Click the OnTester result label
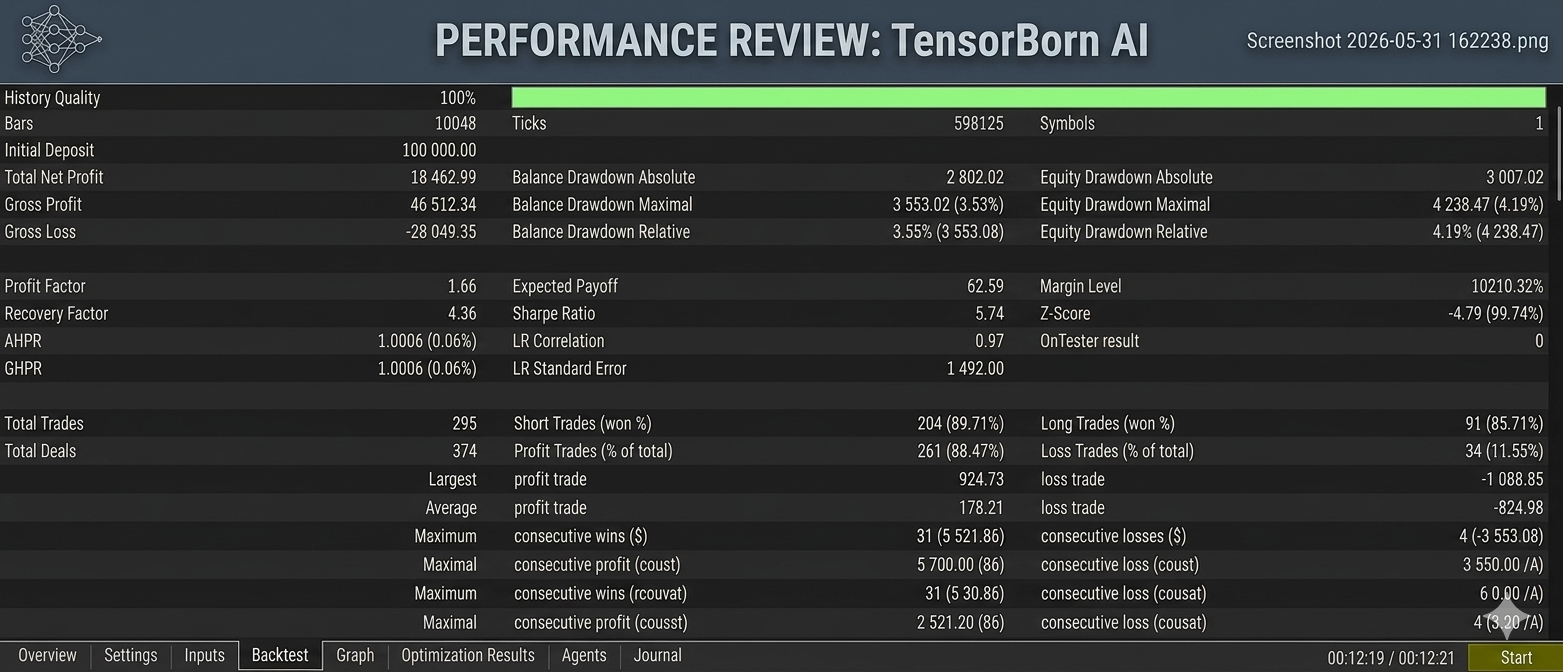1563x672 pixels. (x=1089, y=341)
